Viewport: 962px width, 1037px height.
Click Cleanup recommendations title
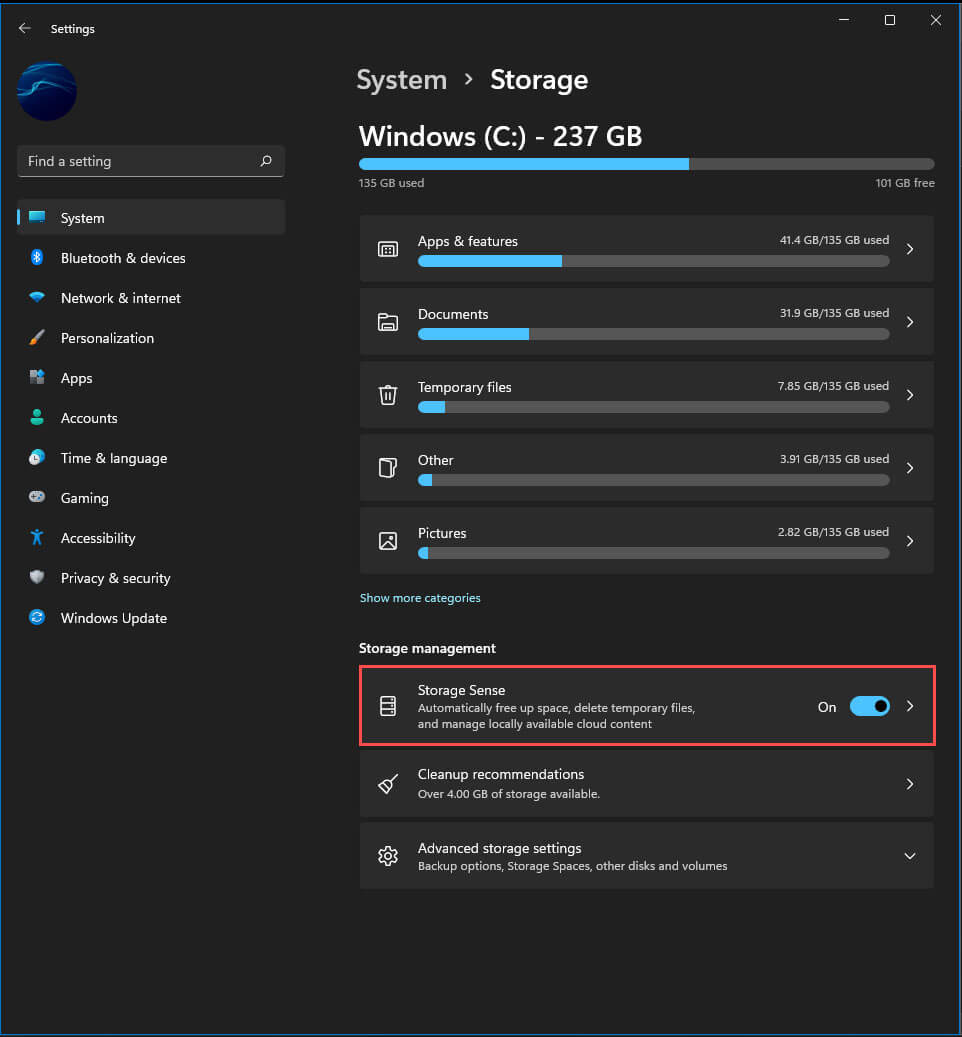[x=501, y=774]
